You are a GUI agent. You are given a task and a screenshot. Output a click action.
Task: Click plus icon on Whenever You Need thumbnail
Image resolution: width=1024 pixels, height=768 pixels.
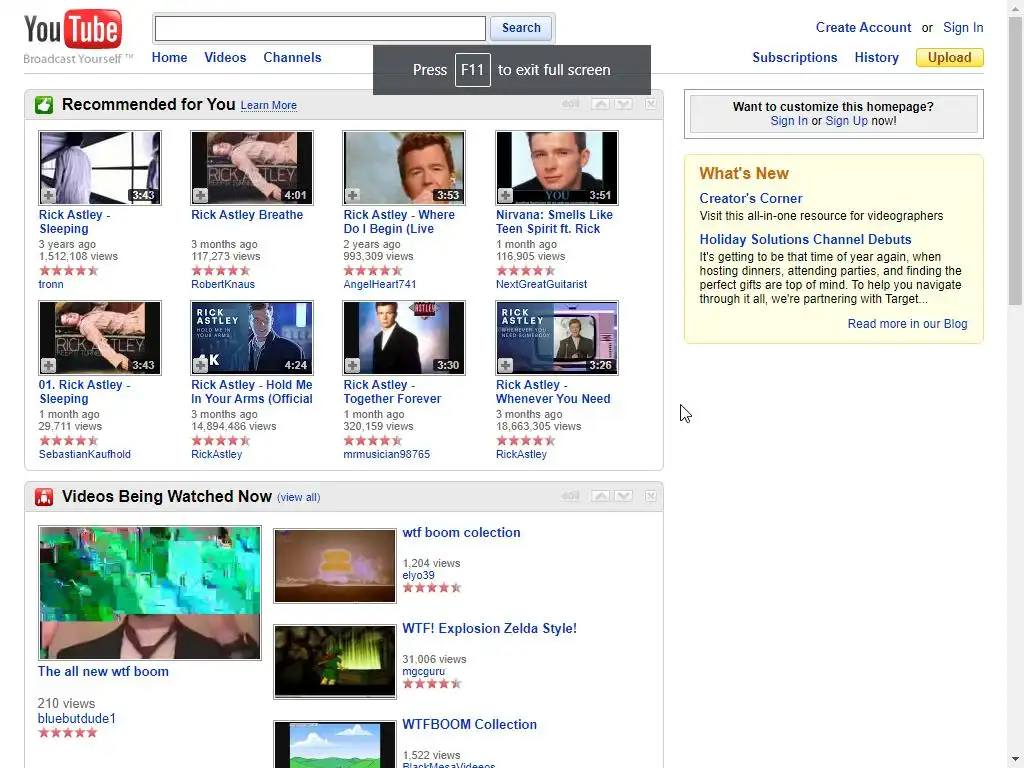tap(505, 365)
